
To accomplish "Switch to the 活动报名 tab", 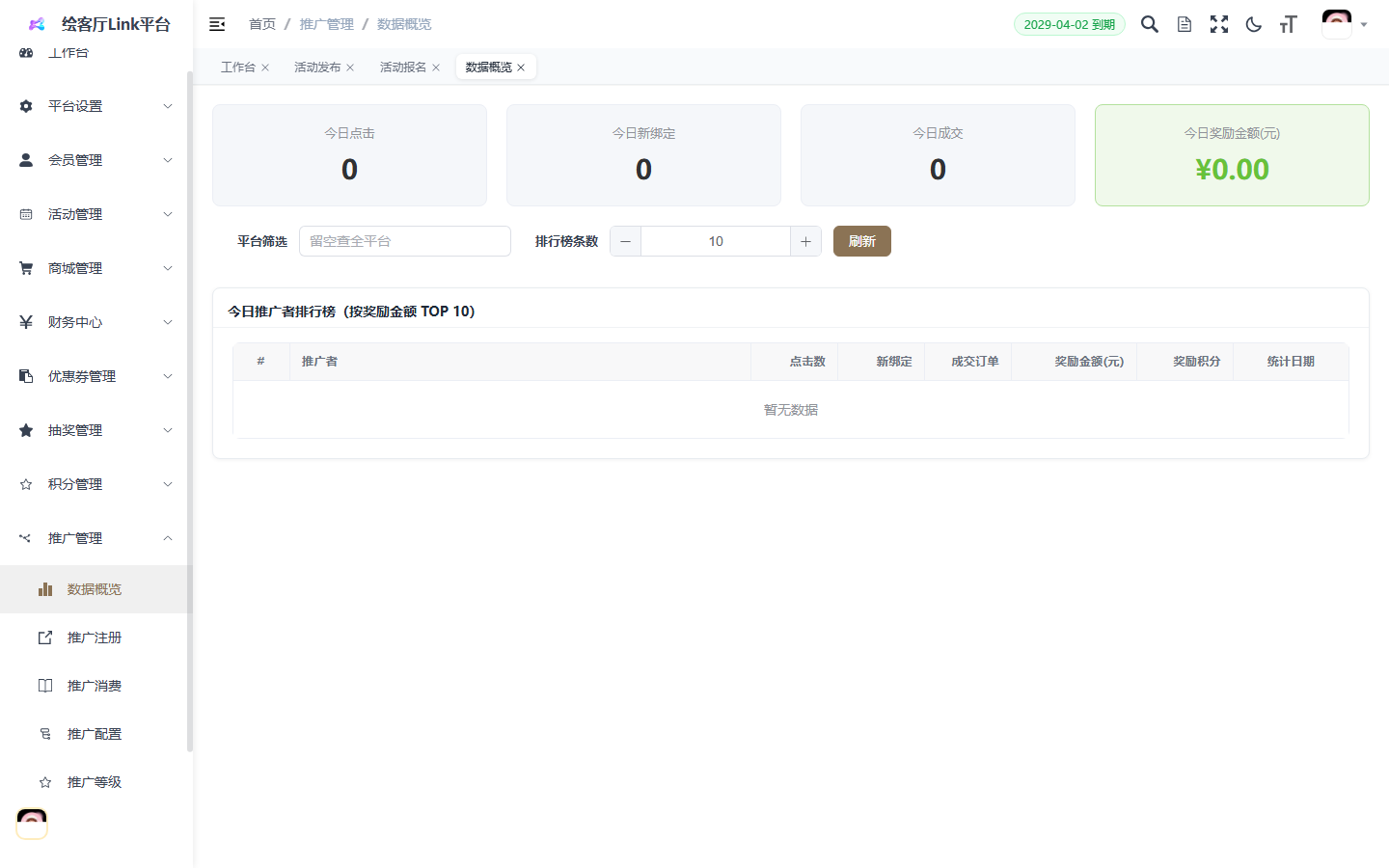I will [x=403, y=68].
